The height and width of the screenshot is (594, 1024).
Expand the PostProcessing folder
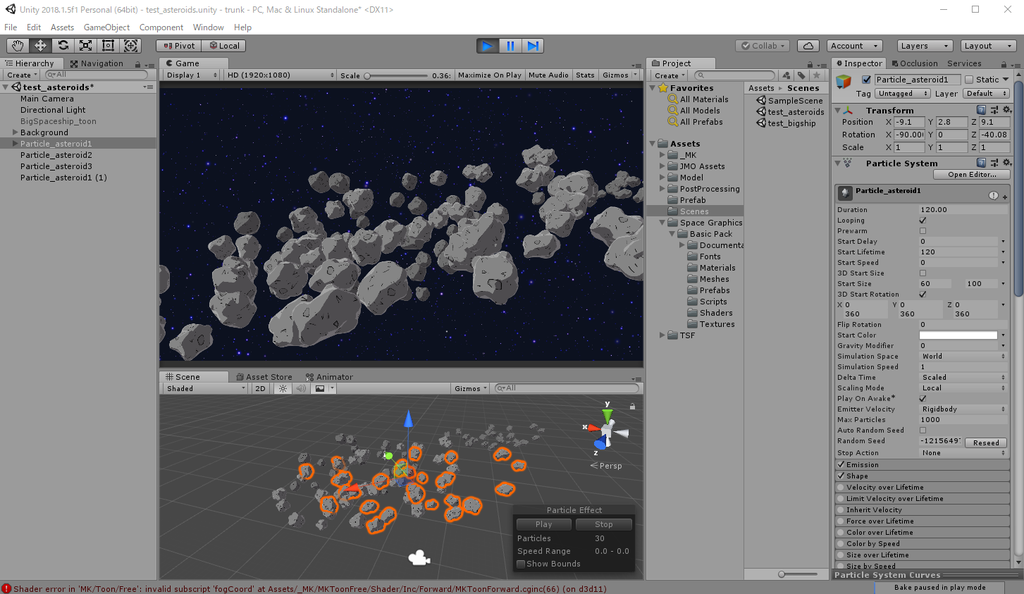tap(662, 189)
